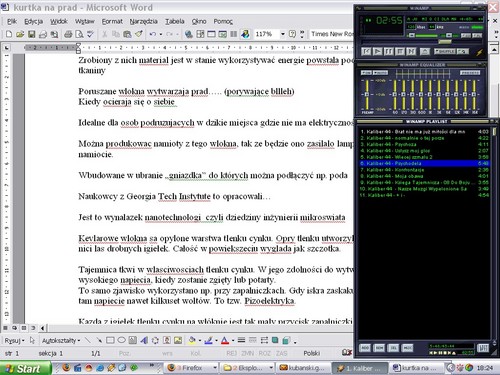Viewport: 500px width, 375px height.
Task: Toggle the Winamp repeat button
Action: click(x=462, y=51)
